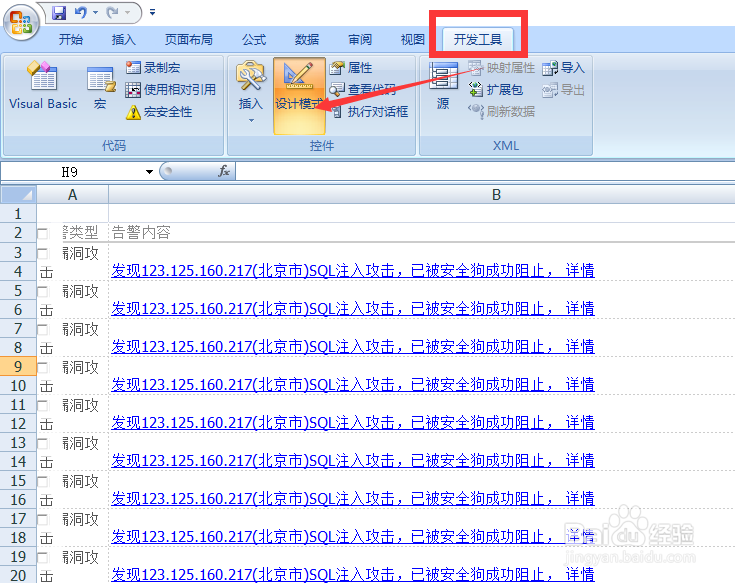Customize the Quick Access Toolbar

coord(152,13)
